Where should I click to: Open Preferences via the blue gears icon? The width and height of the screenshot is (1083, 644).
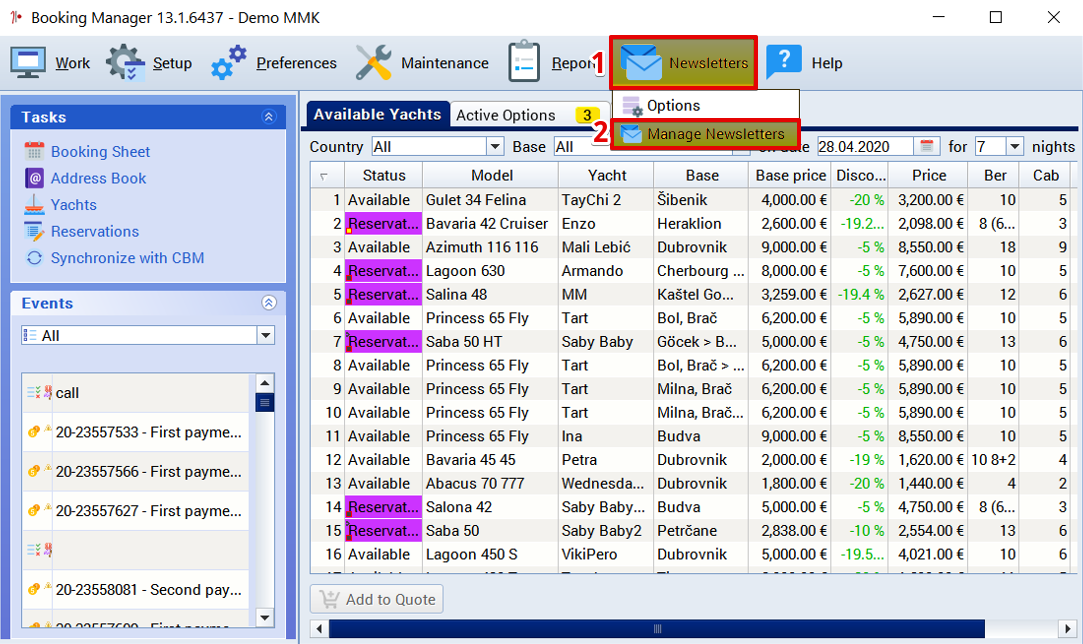tap(229, 63)
